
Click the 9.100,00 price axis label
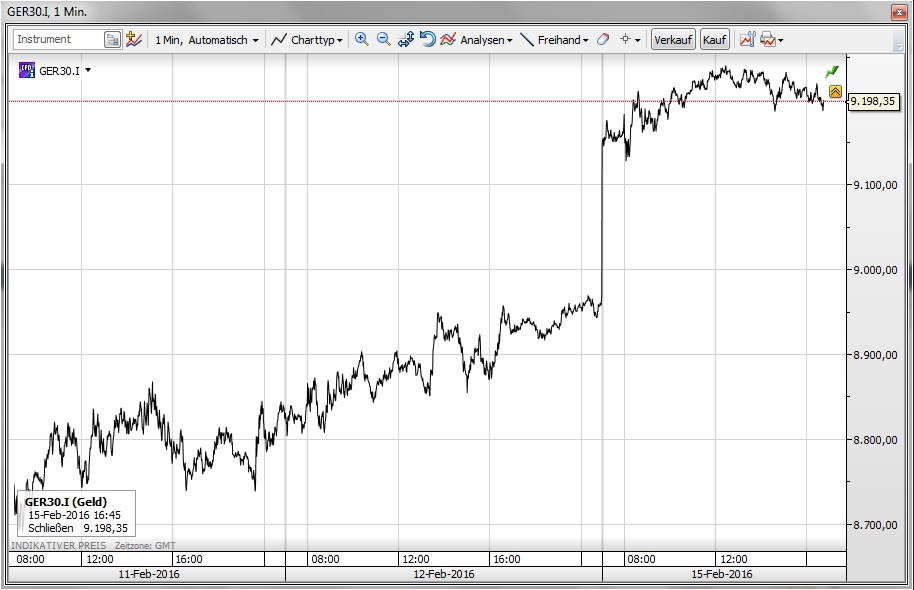point(875,185)
